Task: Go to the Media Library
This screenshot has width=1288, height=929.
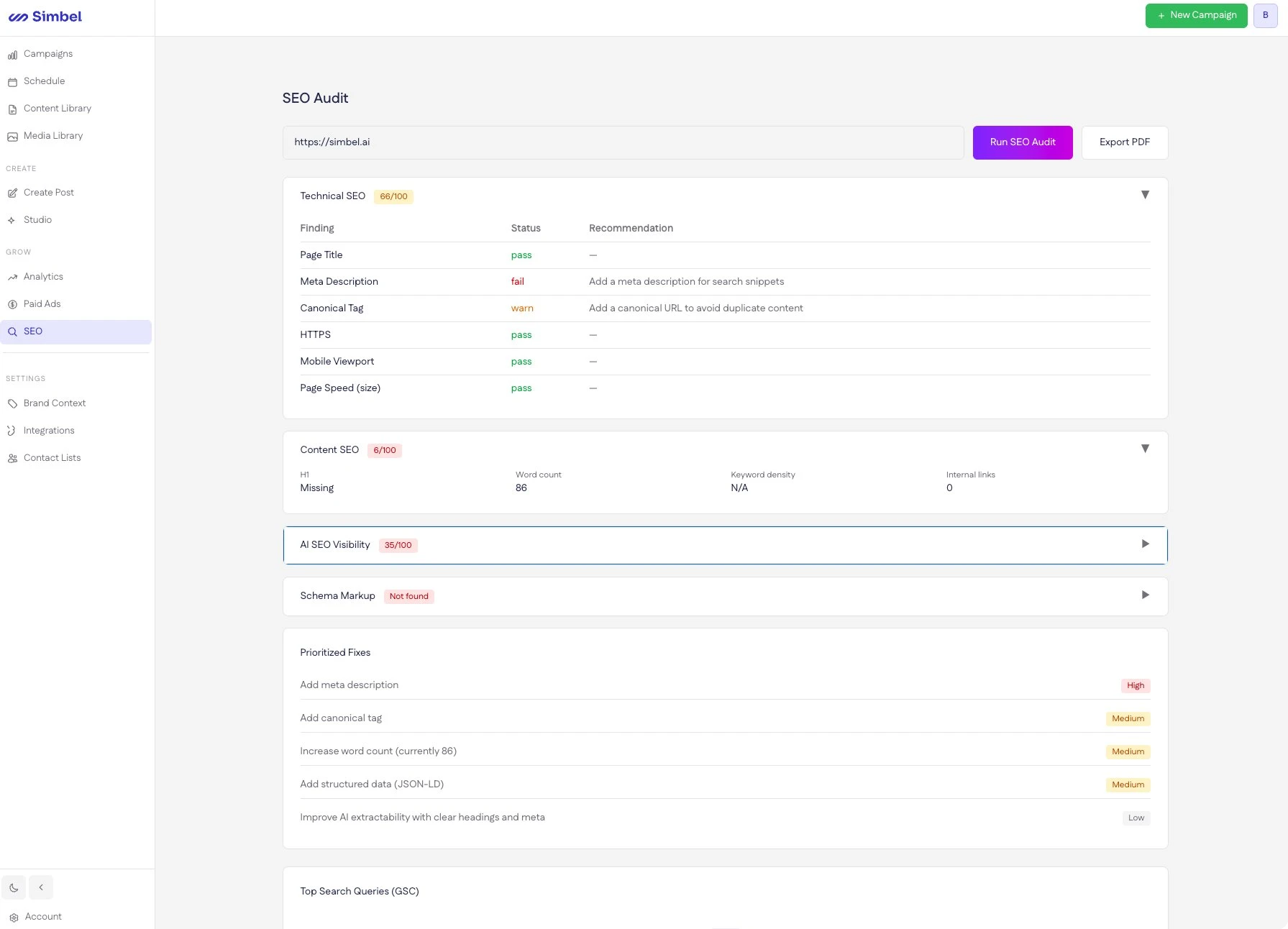Action: coord(52,135)
